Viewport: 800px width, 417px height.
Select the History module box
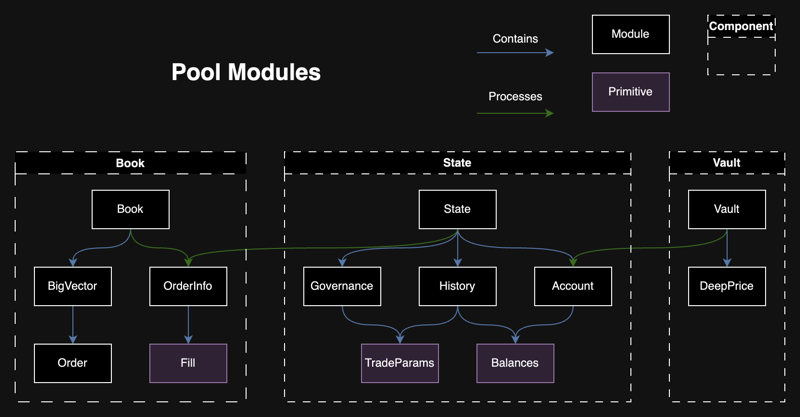[457, 286]
